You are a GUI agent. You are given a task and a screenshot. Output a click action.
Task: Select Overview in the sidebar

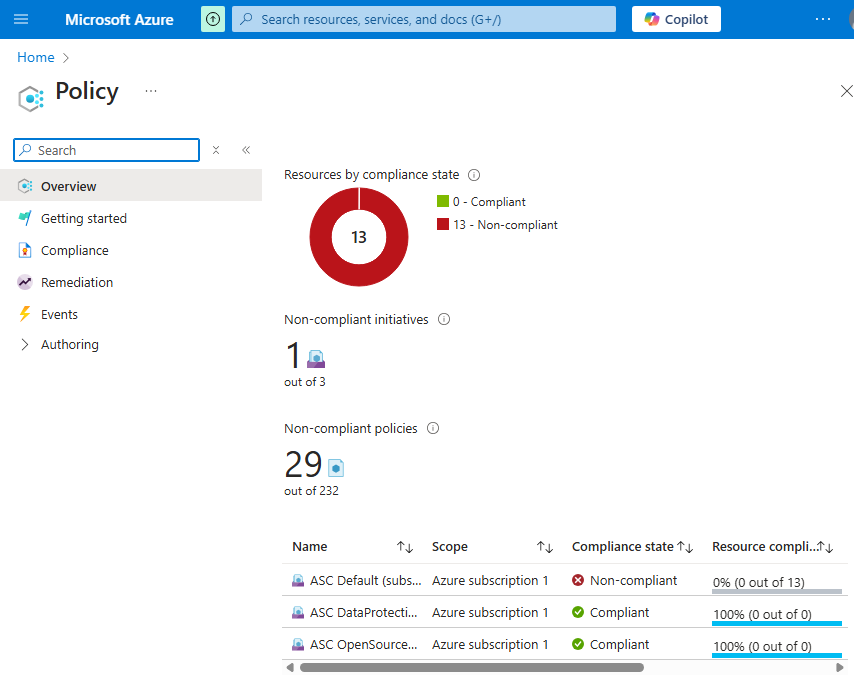point(131,185)
